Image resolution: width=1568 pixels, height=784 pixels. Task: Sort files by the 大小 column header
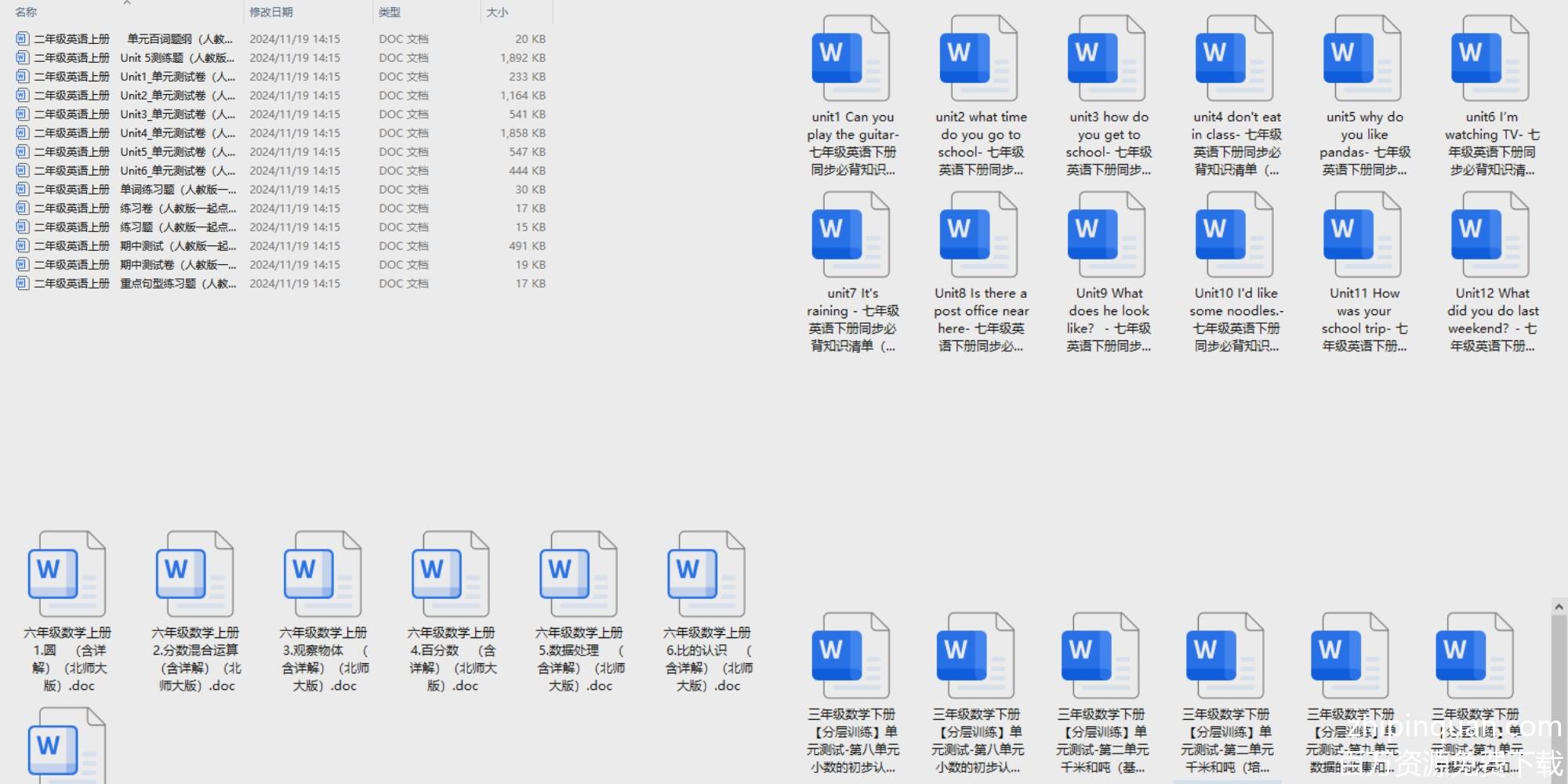click(497, 13)
